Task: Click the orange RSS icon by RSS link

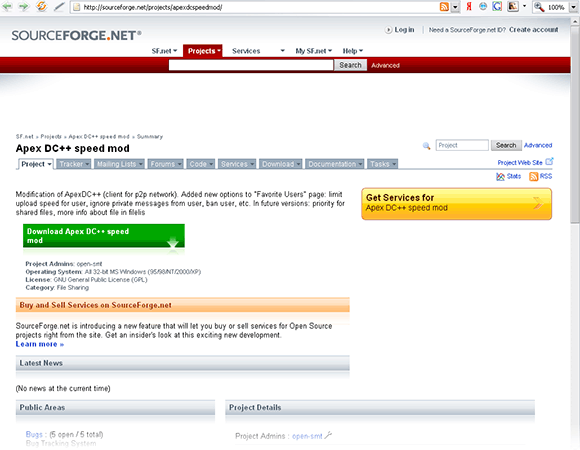Action: tap(533, 177)
